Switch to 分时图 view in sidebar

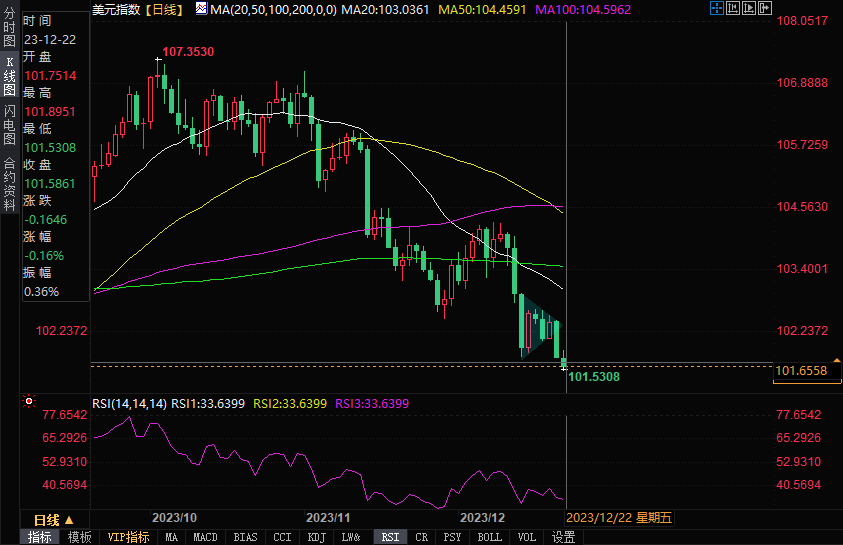pos(9,32)
